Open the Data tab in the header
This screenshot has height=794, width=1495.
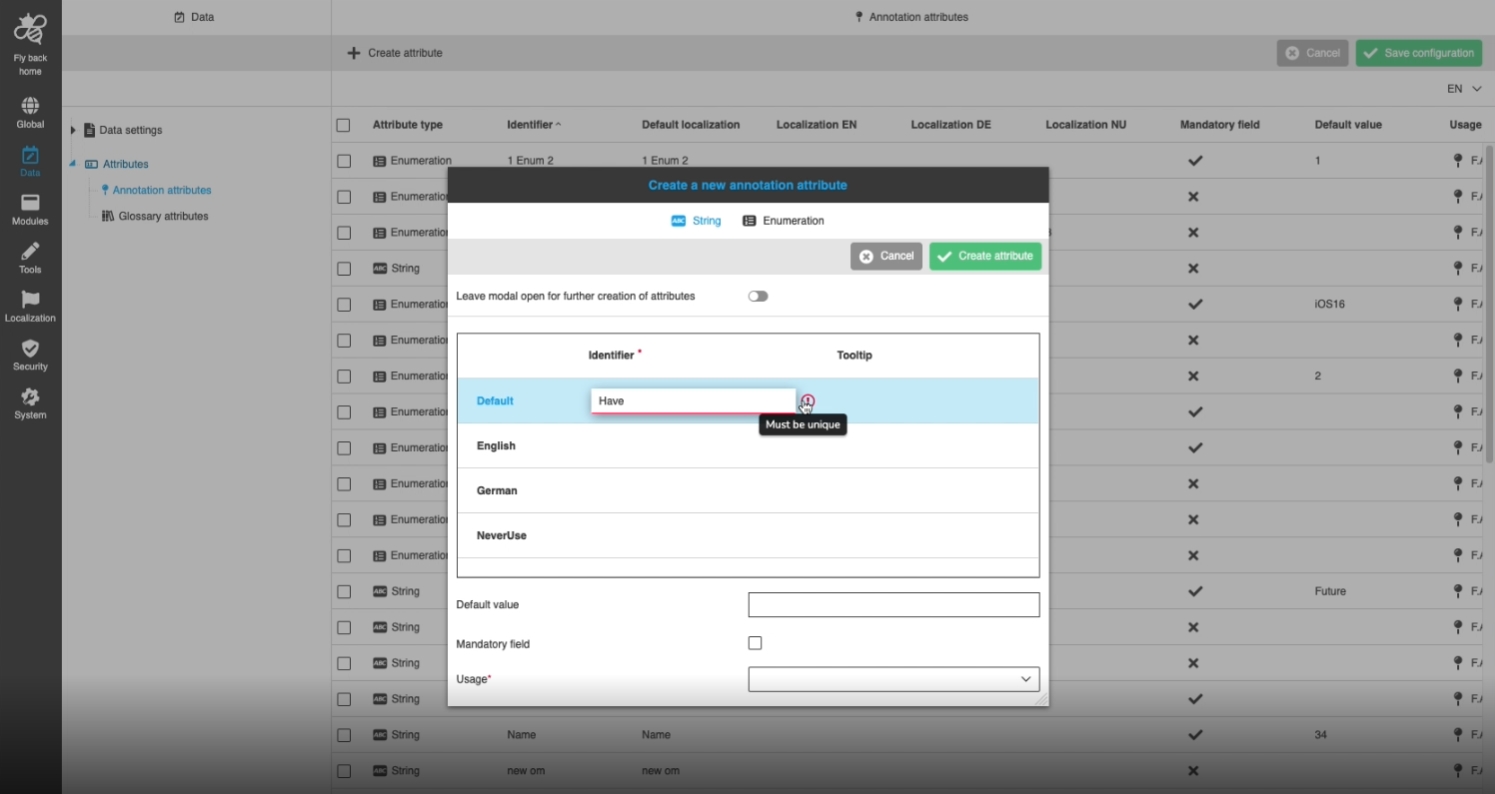click(x=194, y=17)
